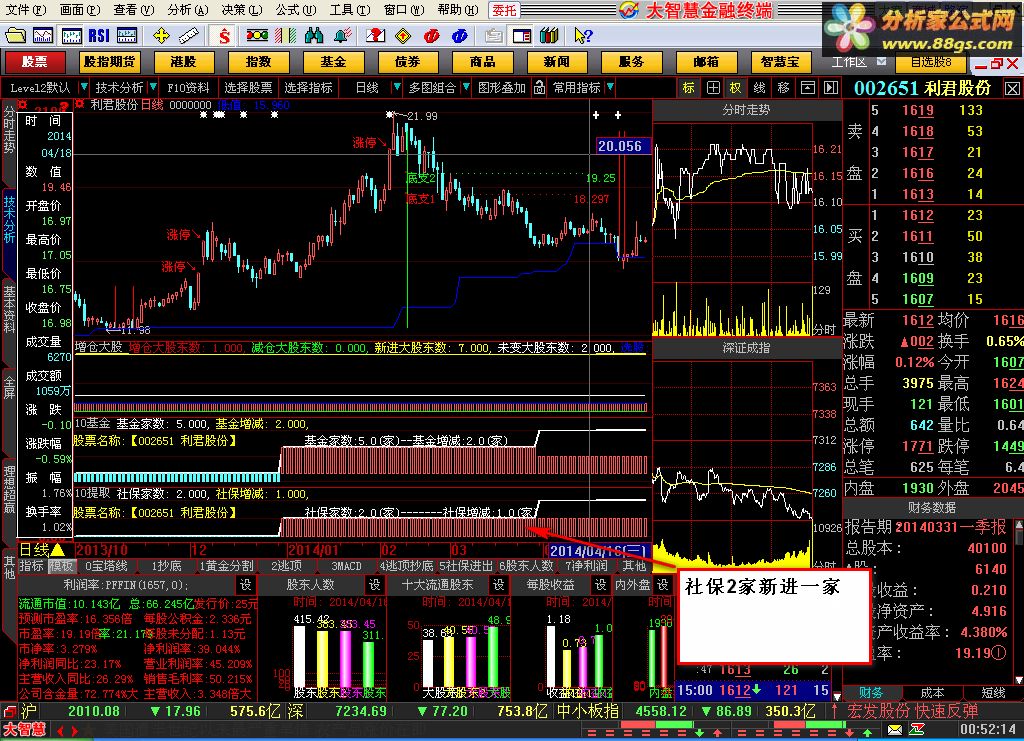Open 基本资料 side tab

(x=9, y=308)
